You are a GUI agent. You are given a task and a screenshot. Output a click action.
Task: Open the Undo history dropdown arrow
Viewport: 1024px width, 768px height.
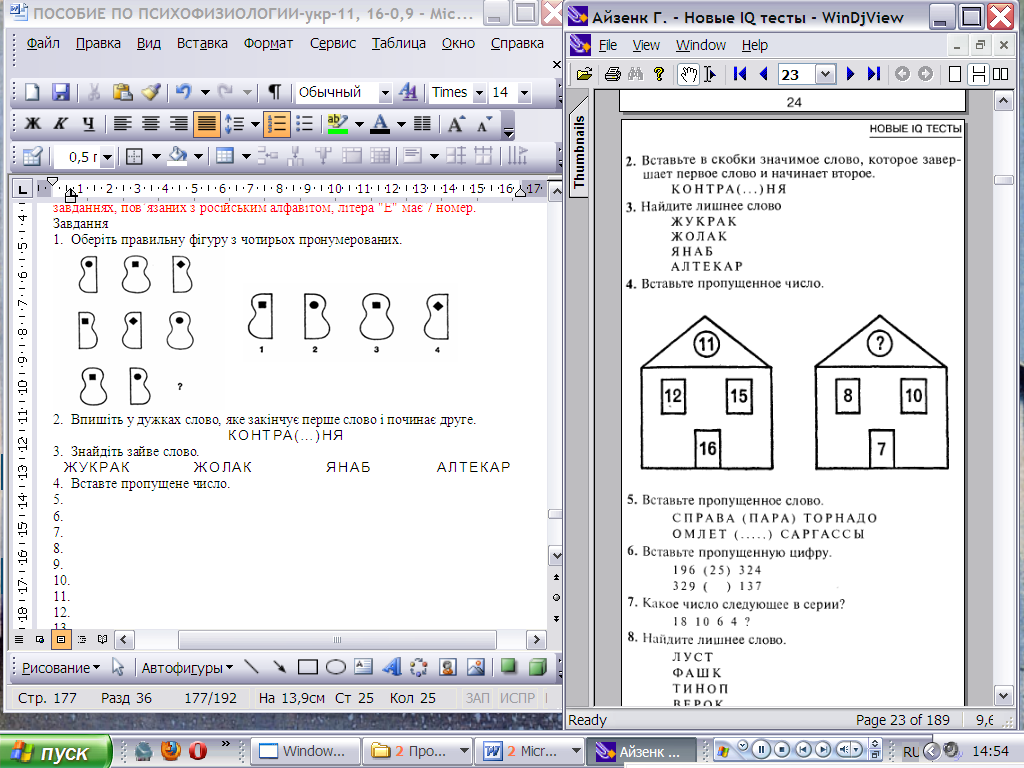tap(205, 92)
